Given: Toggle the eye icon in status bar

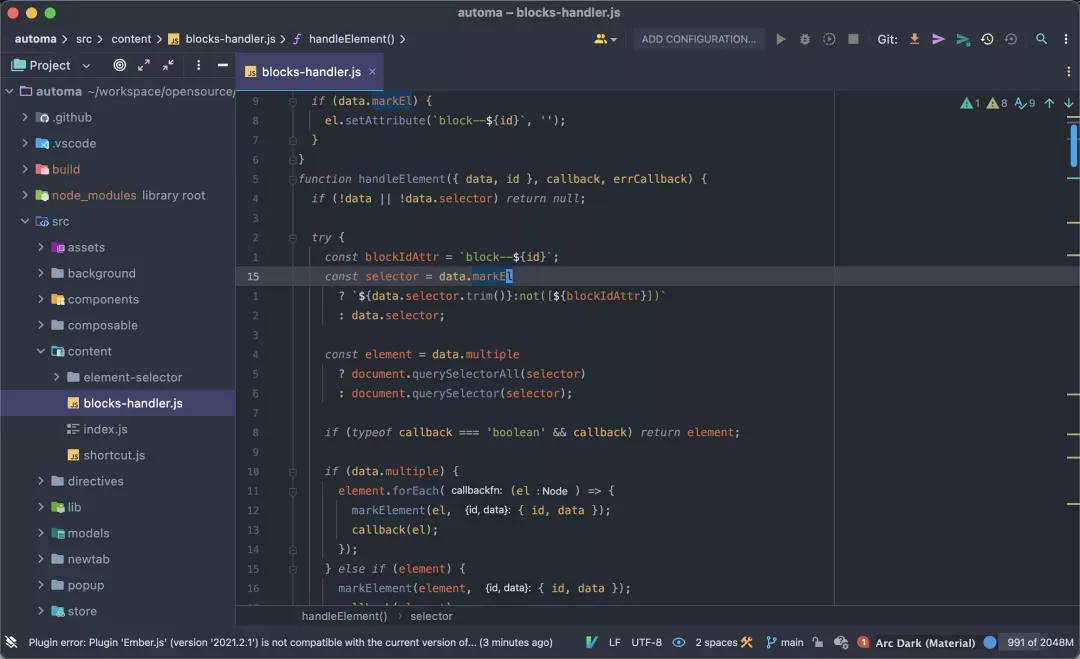Looking at the screenshot, I should point(679,642).
